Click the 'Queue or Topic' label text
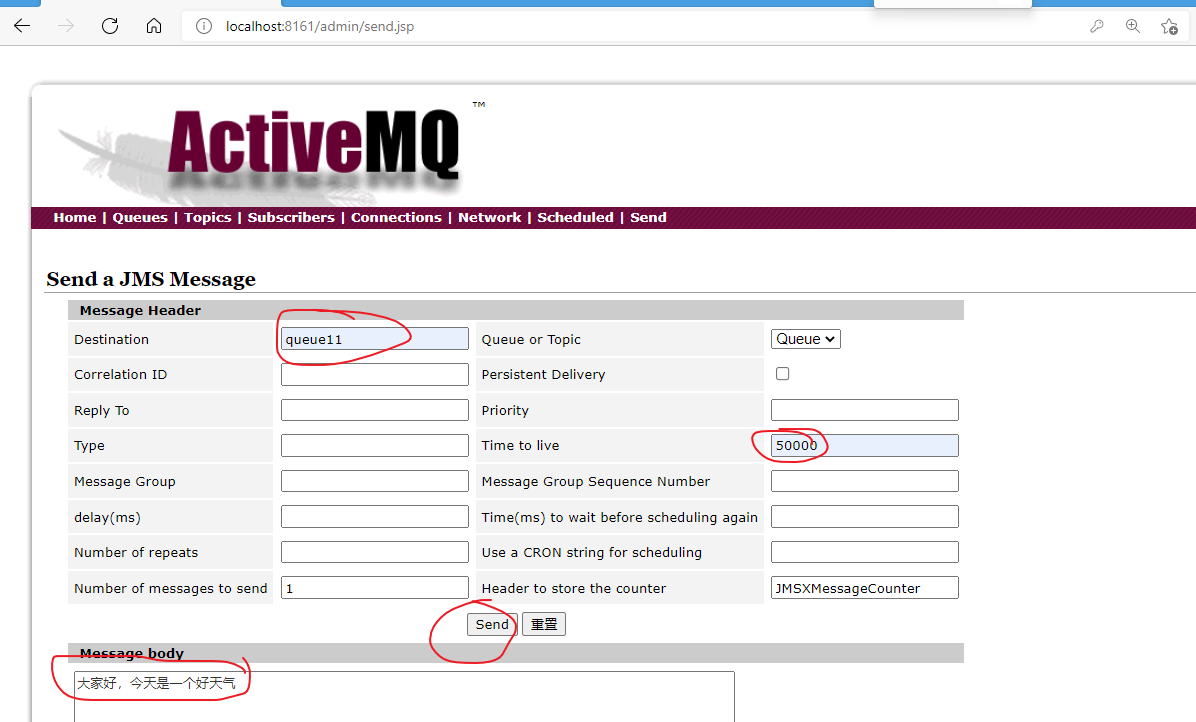The height and width of the screenshot is (722, 1196). [x=531, y=339]
